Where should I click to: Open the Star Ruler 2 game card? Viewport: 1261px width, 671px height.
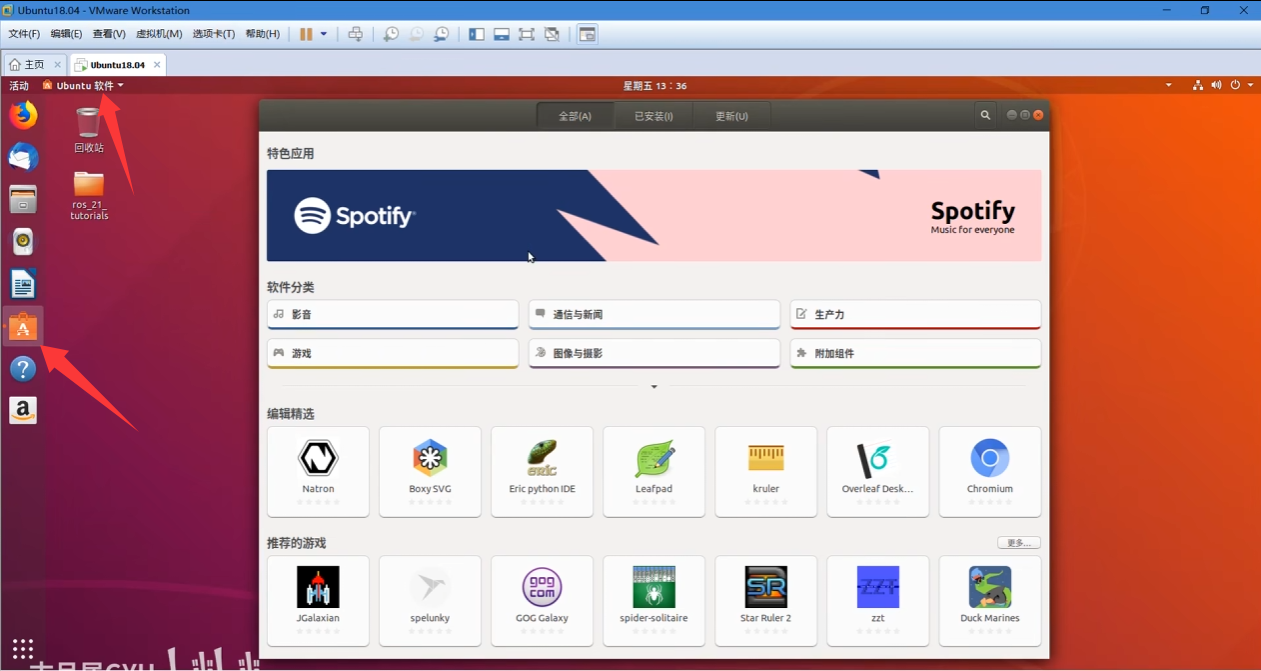(766, 601)
